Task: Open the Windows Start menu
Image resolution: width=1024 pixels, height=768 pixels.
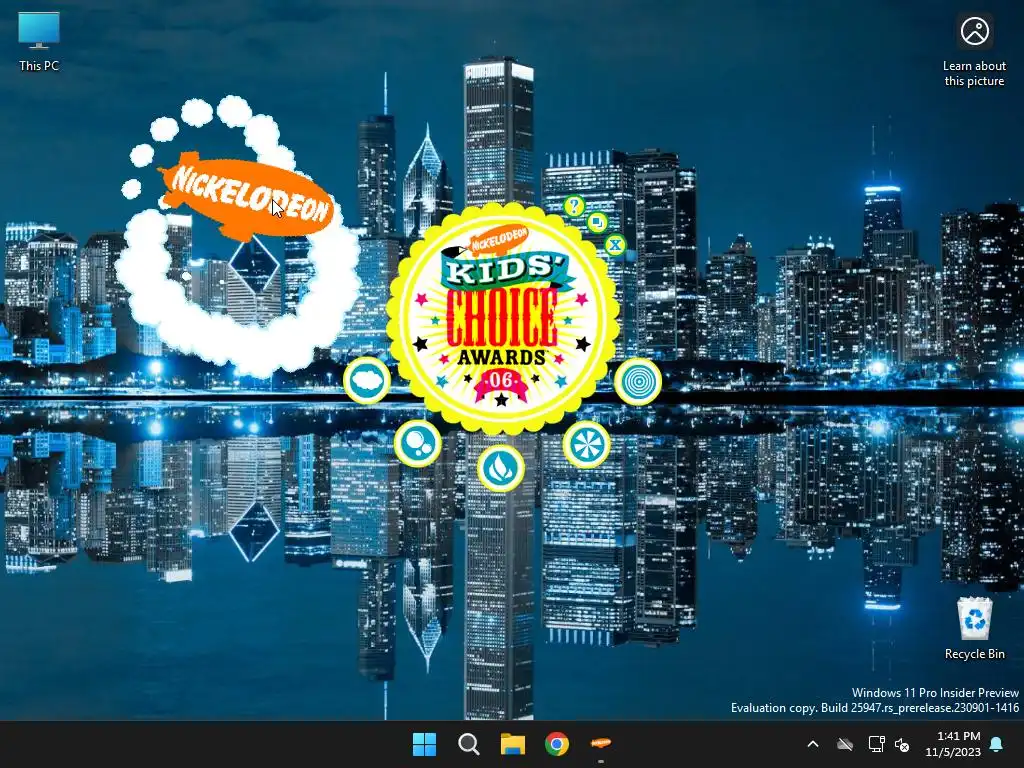Action: pos(424,744)
